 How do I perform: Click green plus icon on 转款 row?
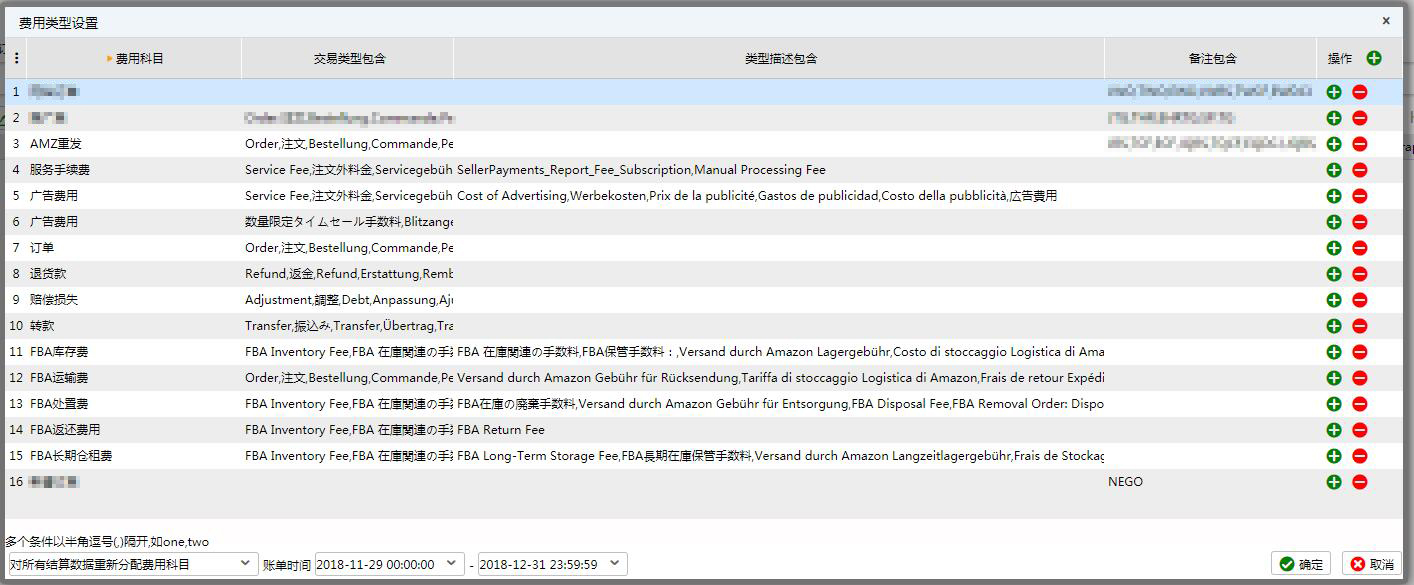[1333, 325]
